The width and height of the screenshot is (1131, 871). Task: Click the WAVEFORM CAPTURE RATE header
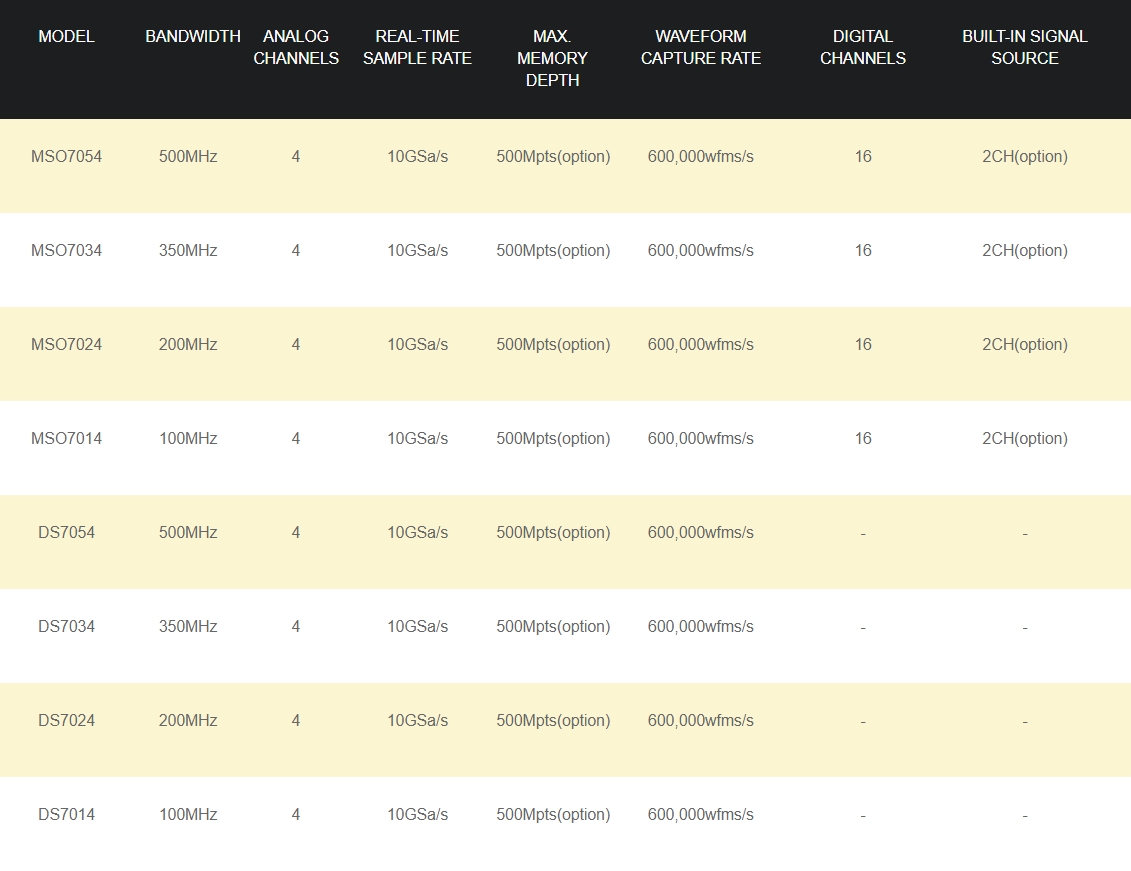click(700, 47)
